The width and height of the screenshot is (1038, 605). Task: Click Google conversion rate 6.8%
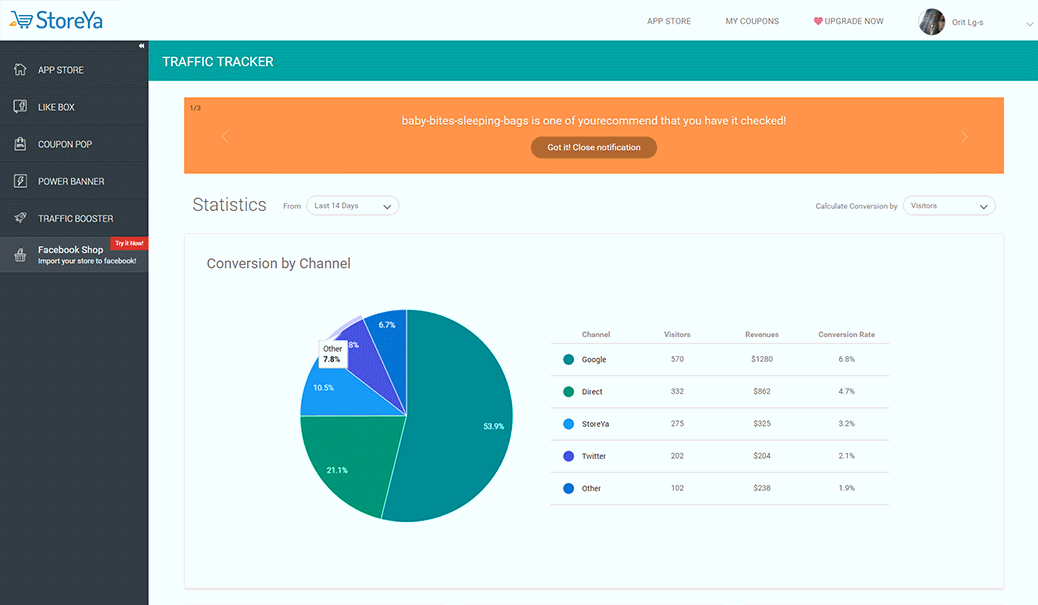point(847,359)
